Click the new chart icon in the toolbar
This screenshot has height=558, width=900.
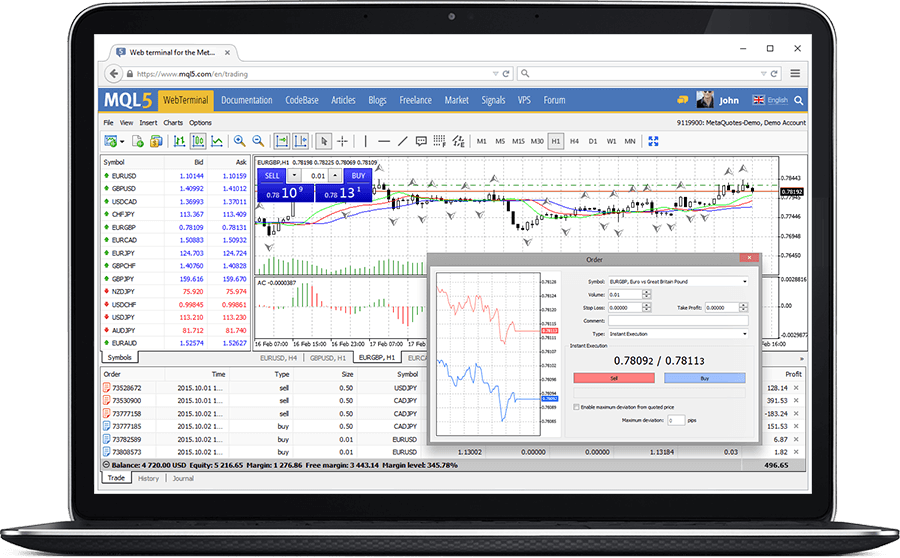click(111, 141)
